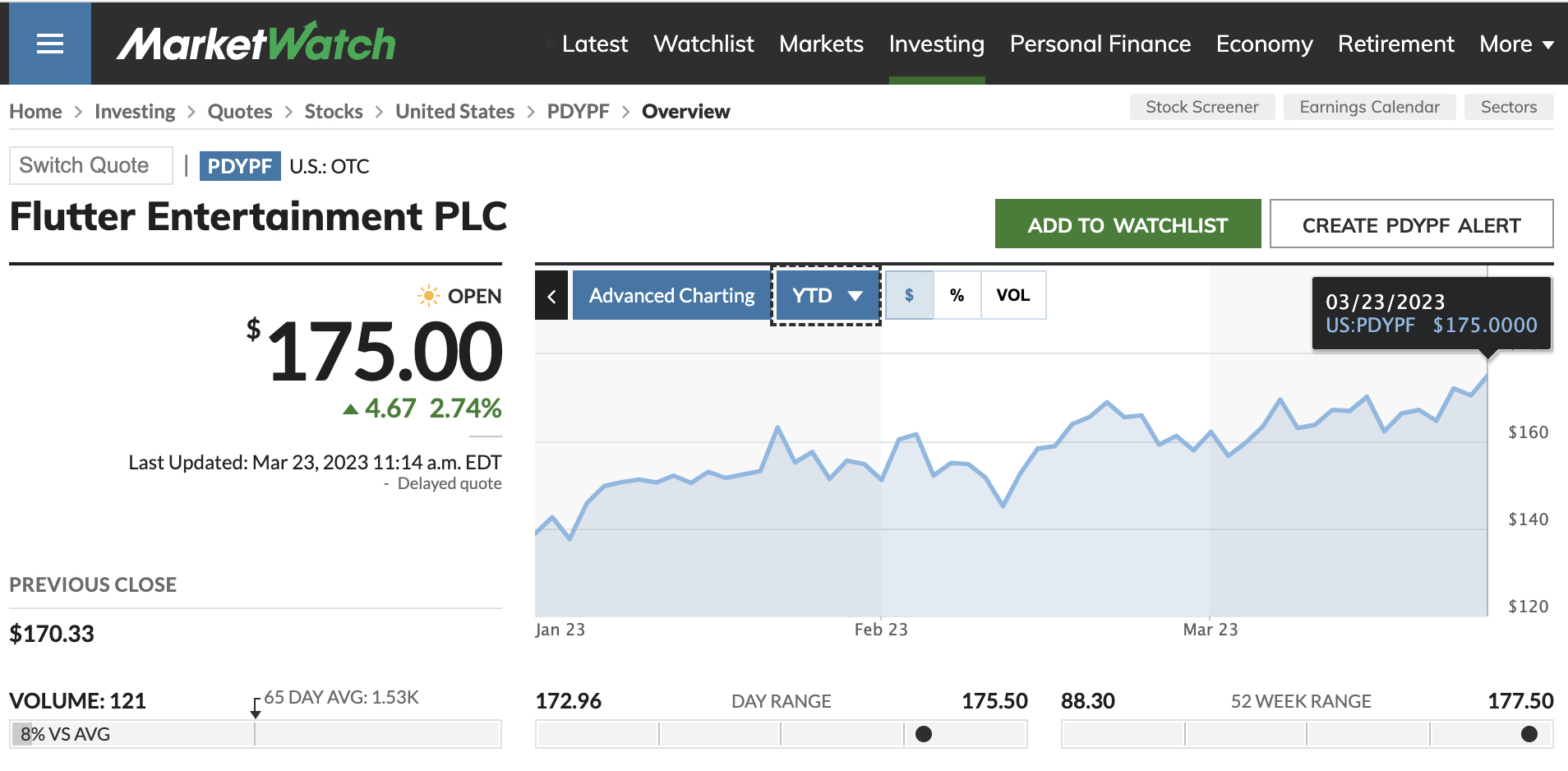Viewport: 1568px width, 771px height.
Task: Click the Quotes breadcrumb link
Action: coord(240,111)
